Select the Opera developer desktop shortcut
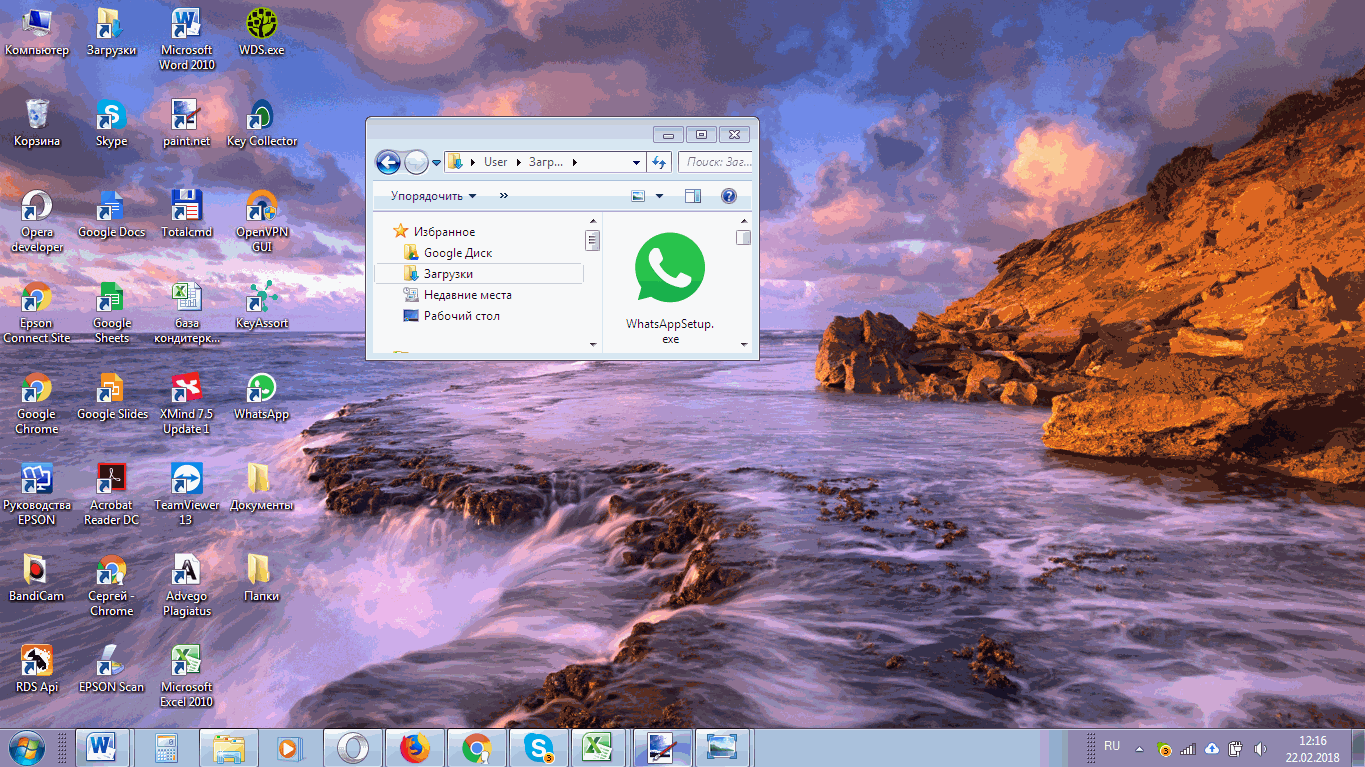The height and width of the screenshot is (767, 1365). [37, 221]
